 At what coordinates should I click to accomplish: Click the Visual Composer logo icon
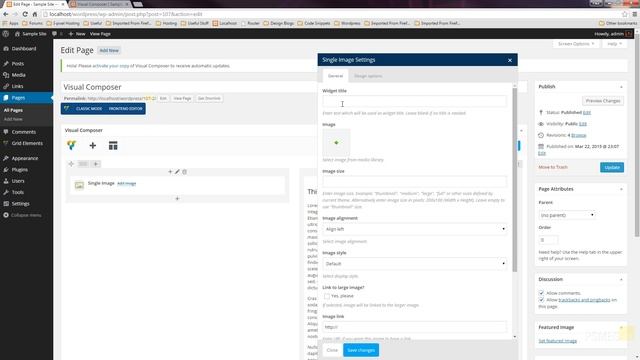pyautogui.click(x=71, y=145)
